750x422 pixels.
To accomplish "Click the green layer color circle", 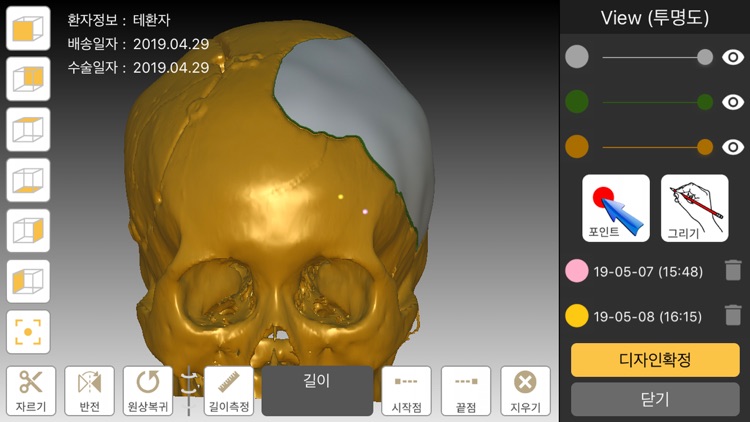I will (577, 102).
